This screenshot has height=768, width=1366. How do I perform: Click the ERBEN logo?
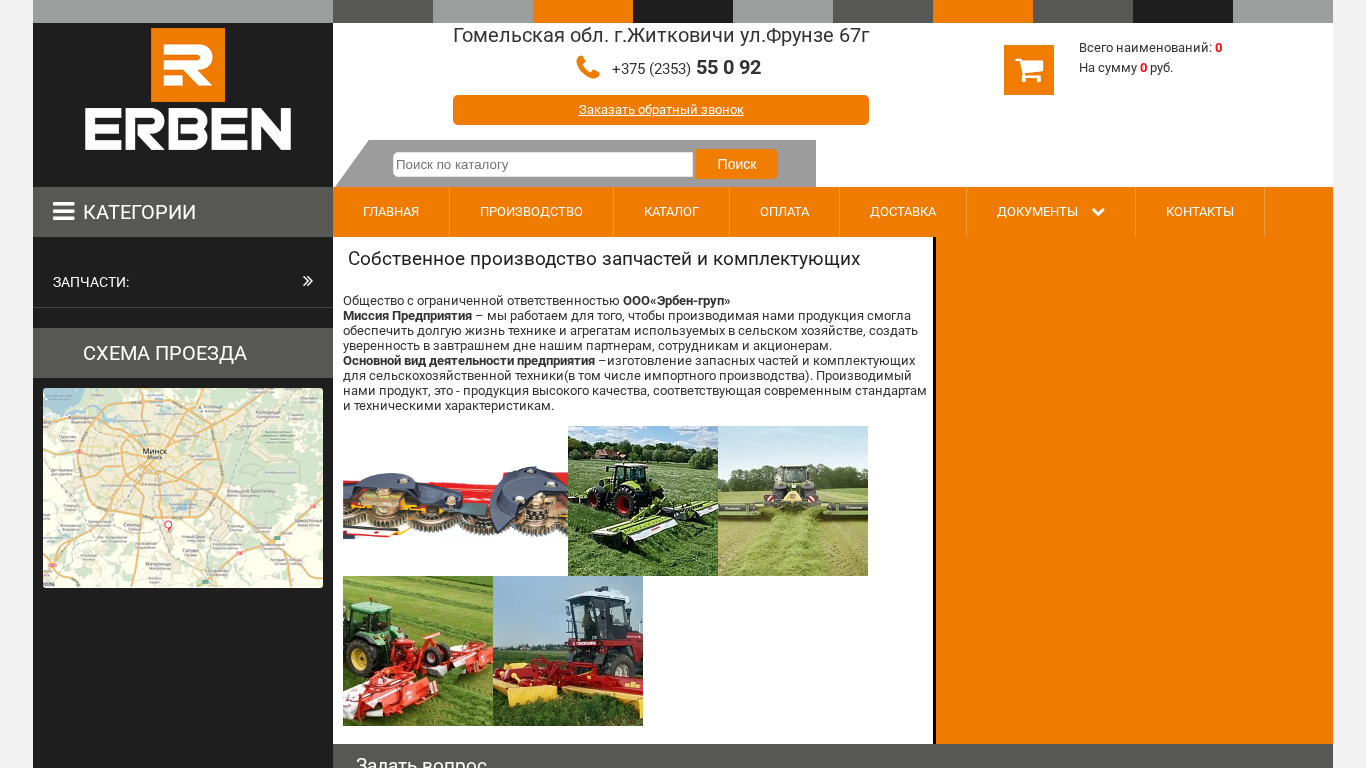click(188, 90)
